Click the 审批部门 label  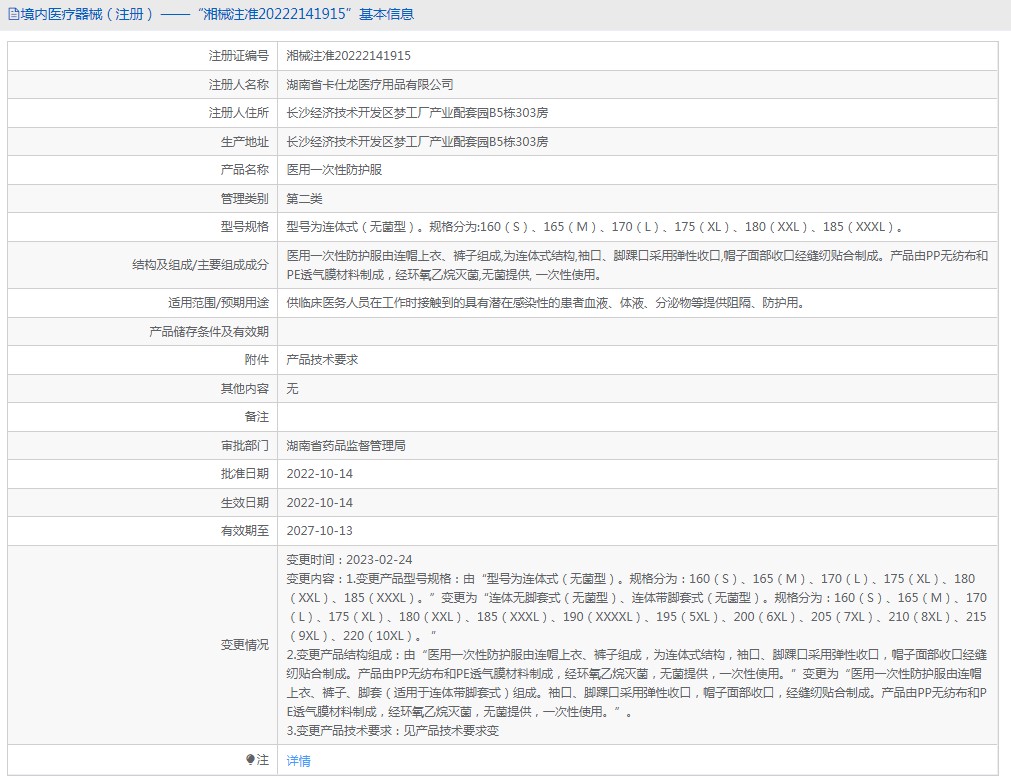pos(244,446)
